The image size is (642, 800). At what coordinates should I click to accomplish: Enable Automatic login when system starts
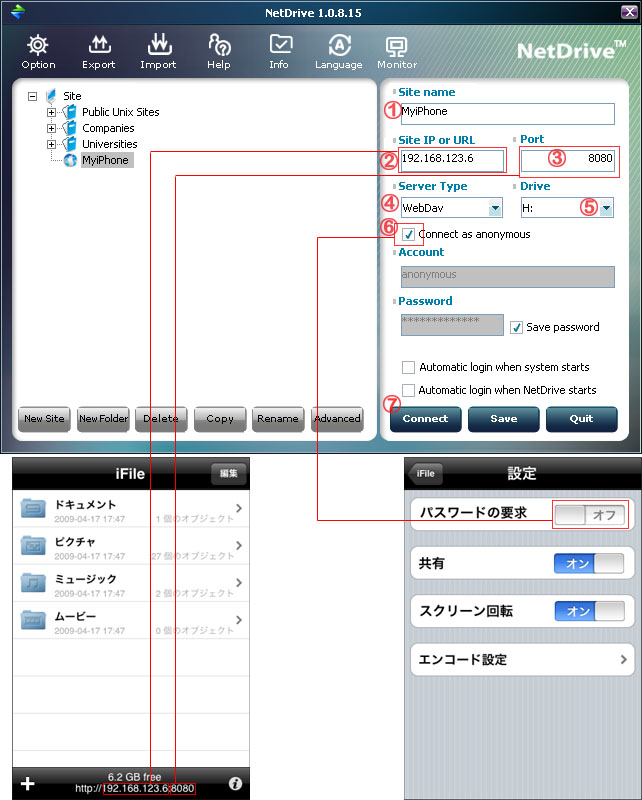pos(408,367)
